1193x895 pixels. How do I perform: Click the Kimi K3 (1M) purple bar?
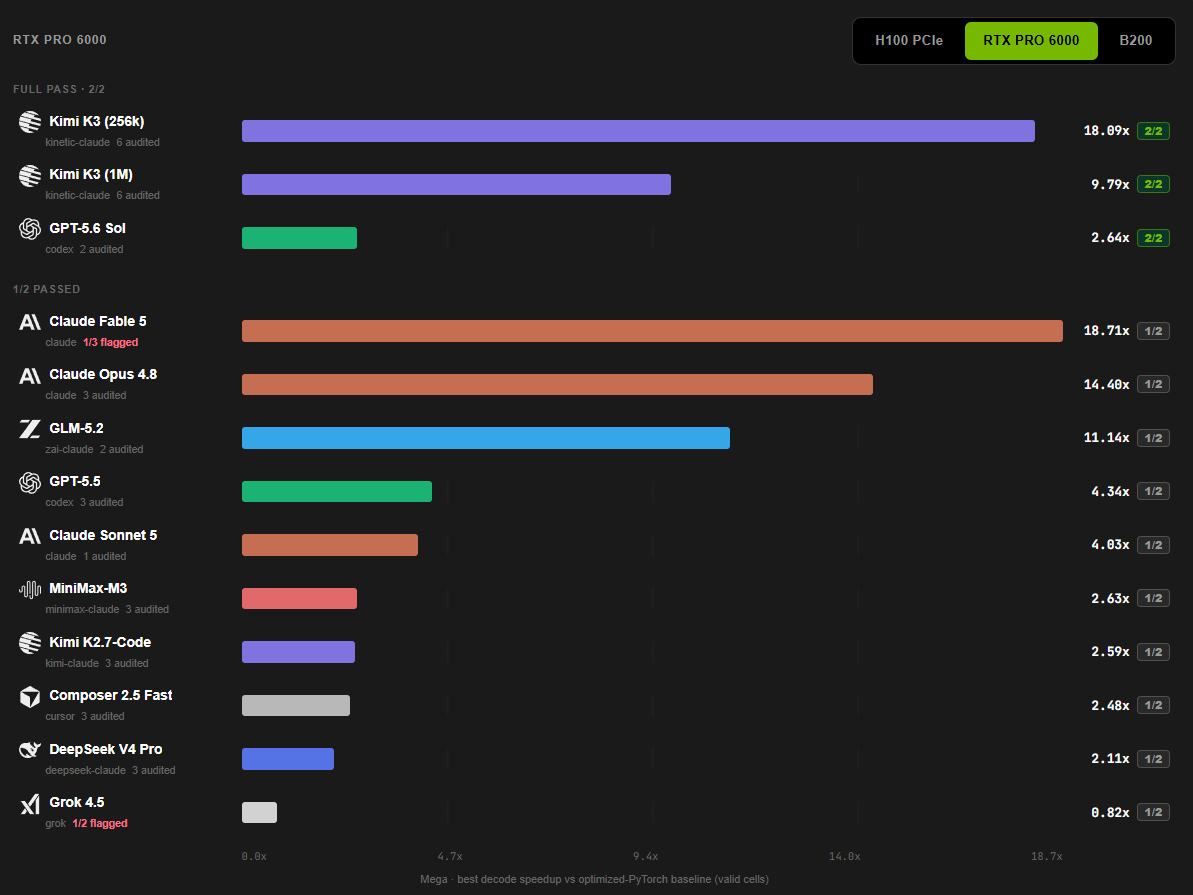tap(457, 184)
